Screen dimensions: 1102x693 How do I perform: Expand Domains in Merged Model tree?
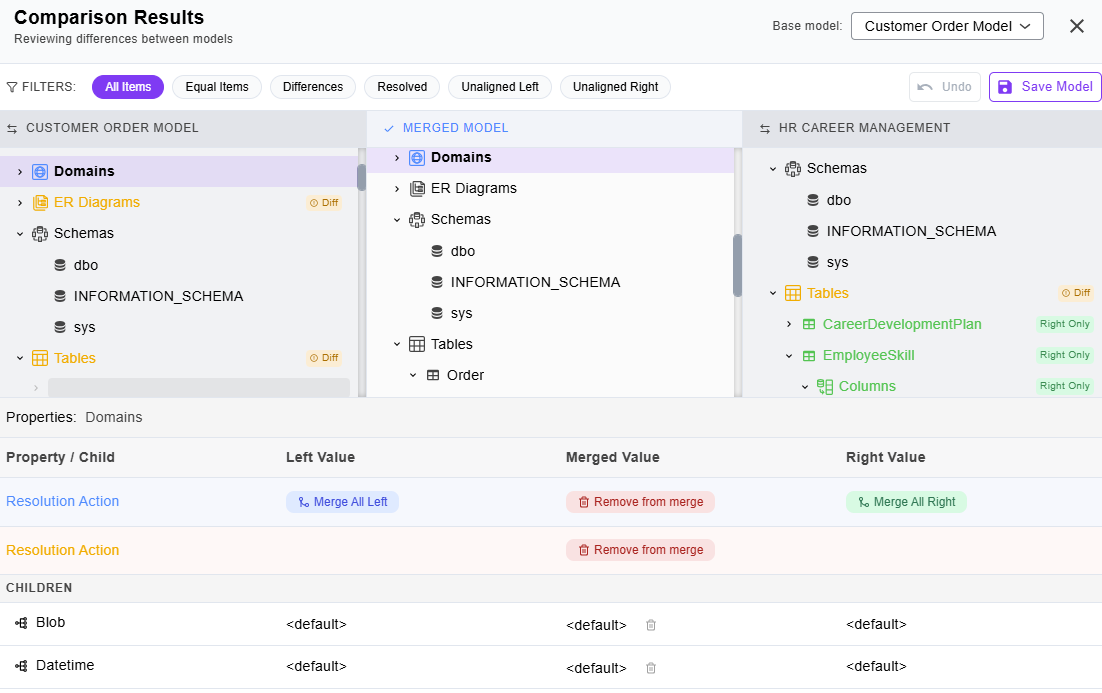tap(396, 157)
